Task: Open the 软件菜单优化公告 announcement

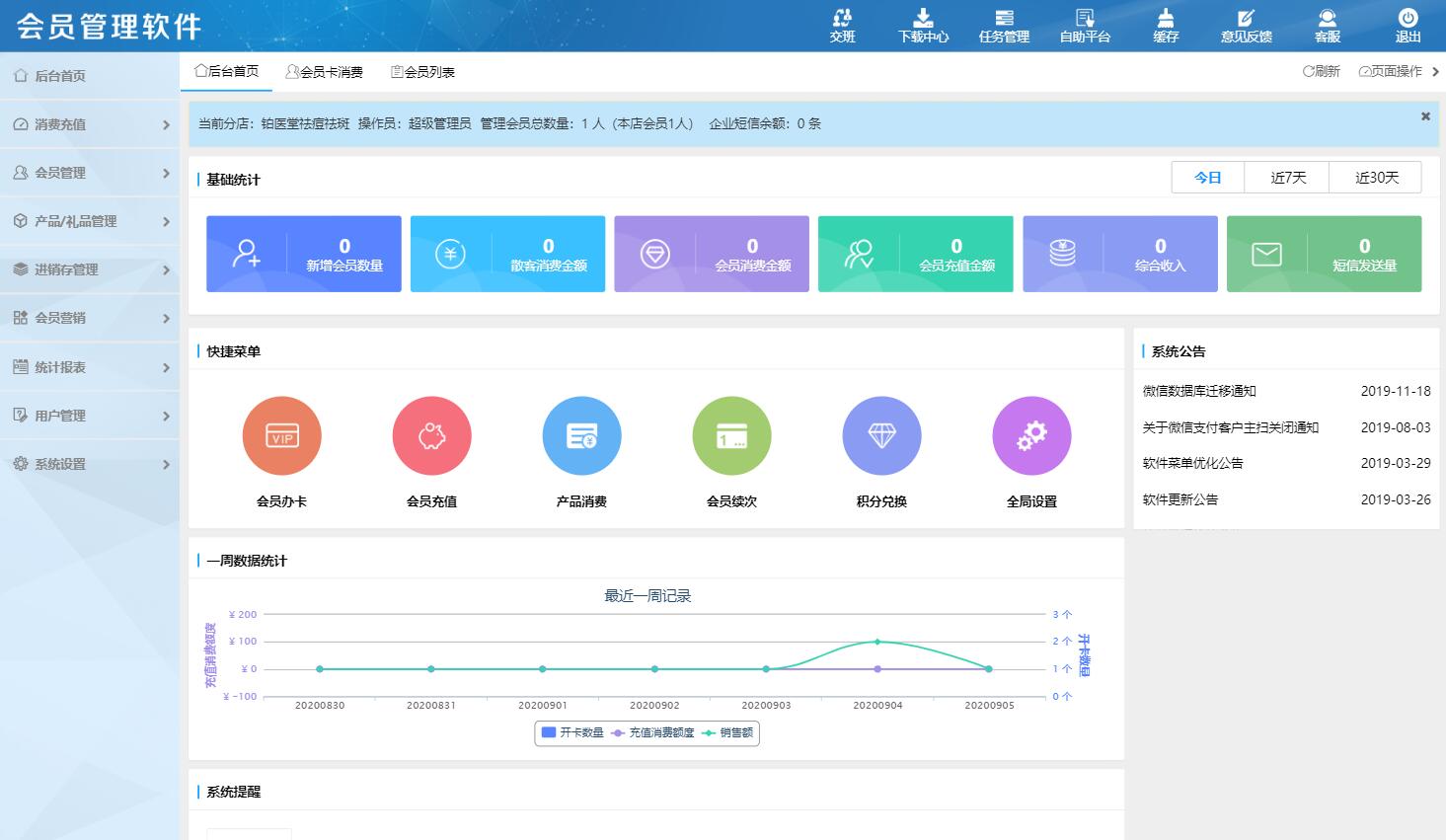Action: [x=1193, y=463]
